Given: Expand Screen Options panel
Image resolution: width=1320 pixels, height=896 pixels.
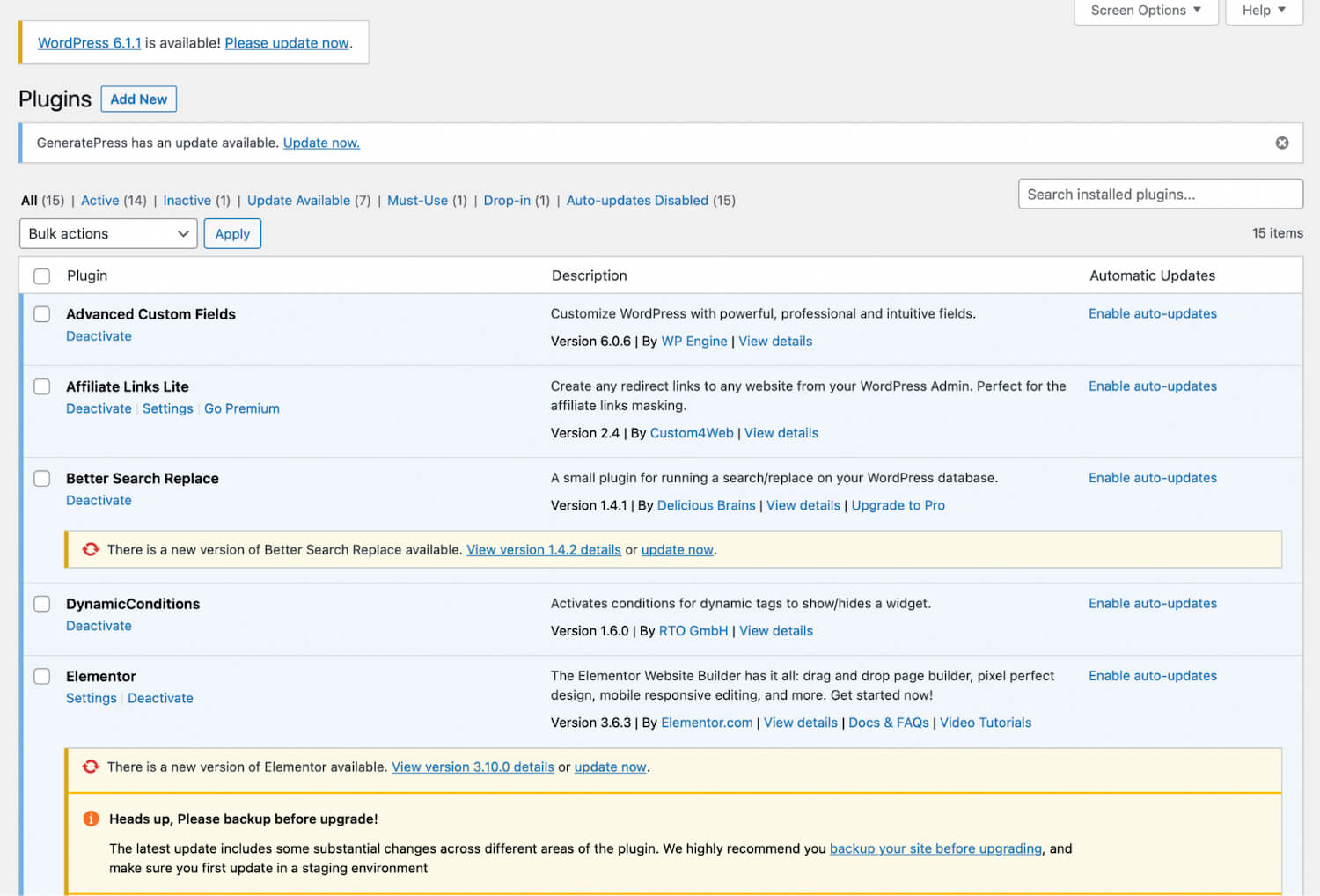Looking at the screenshot, I should pyautogui.click(x=1146, y=11).
